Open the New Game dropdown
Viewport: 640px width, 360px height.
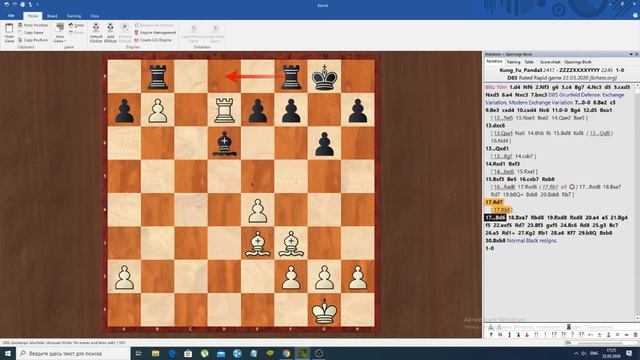coord(60,33)
